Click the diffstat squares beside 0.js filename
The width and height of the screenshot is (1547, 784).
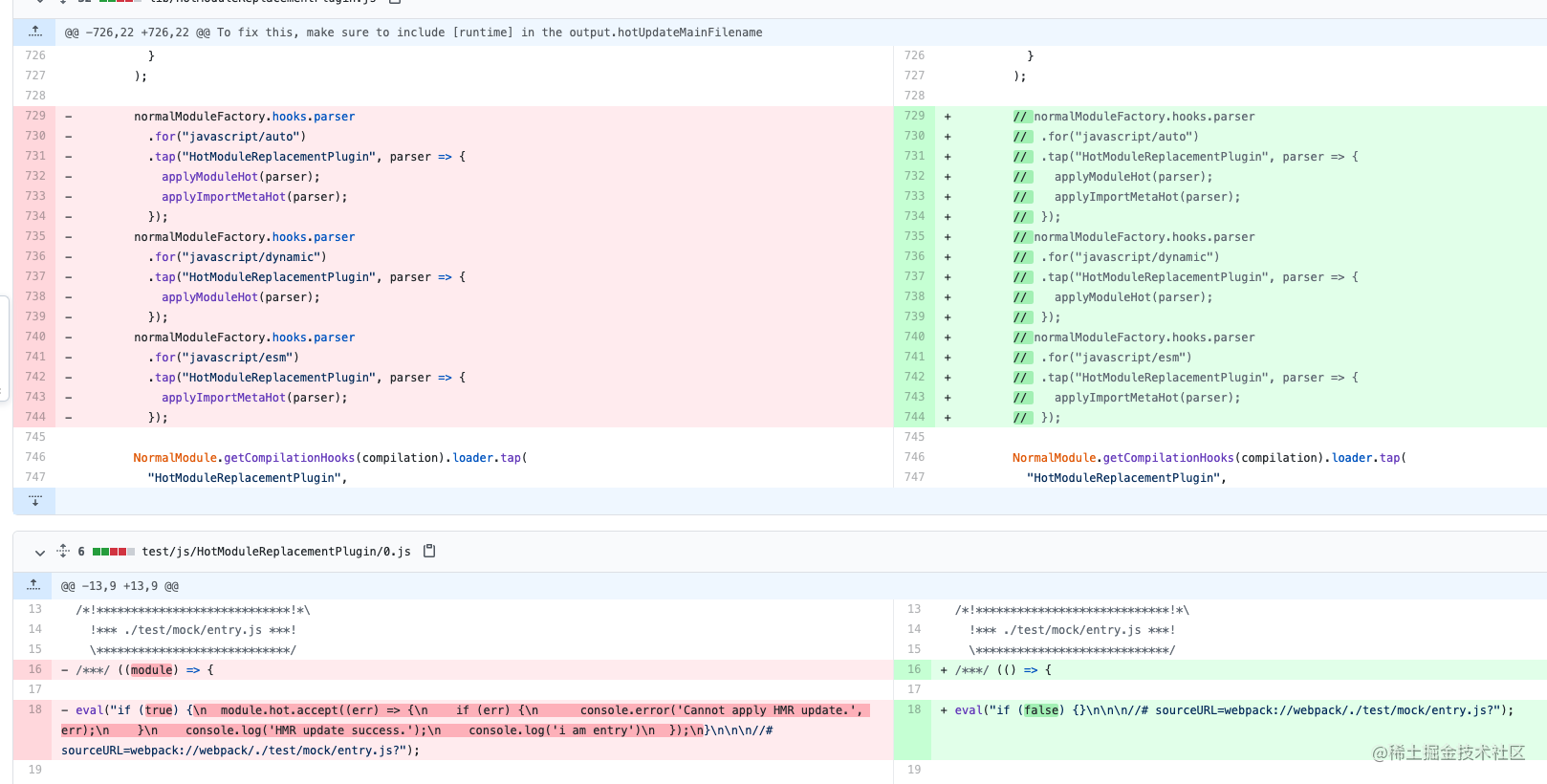[114, 552]
